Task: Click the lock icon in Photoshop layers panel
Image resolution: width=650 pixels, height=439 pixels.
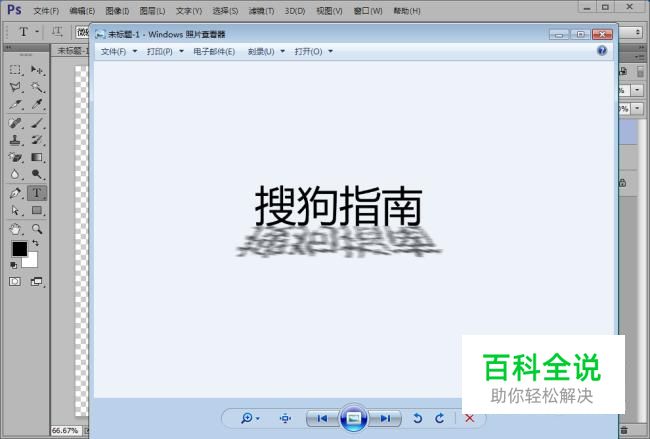Action: click(623, 182)
